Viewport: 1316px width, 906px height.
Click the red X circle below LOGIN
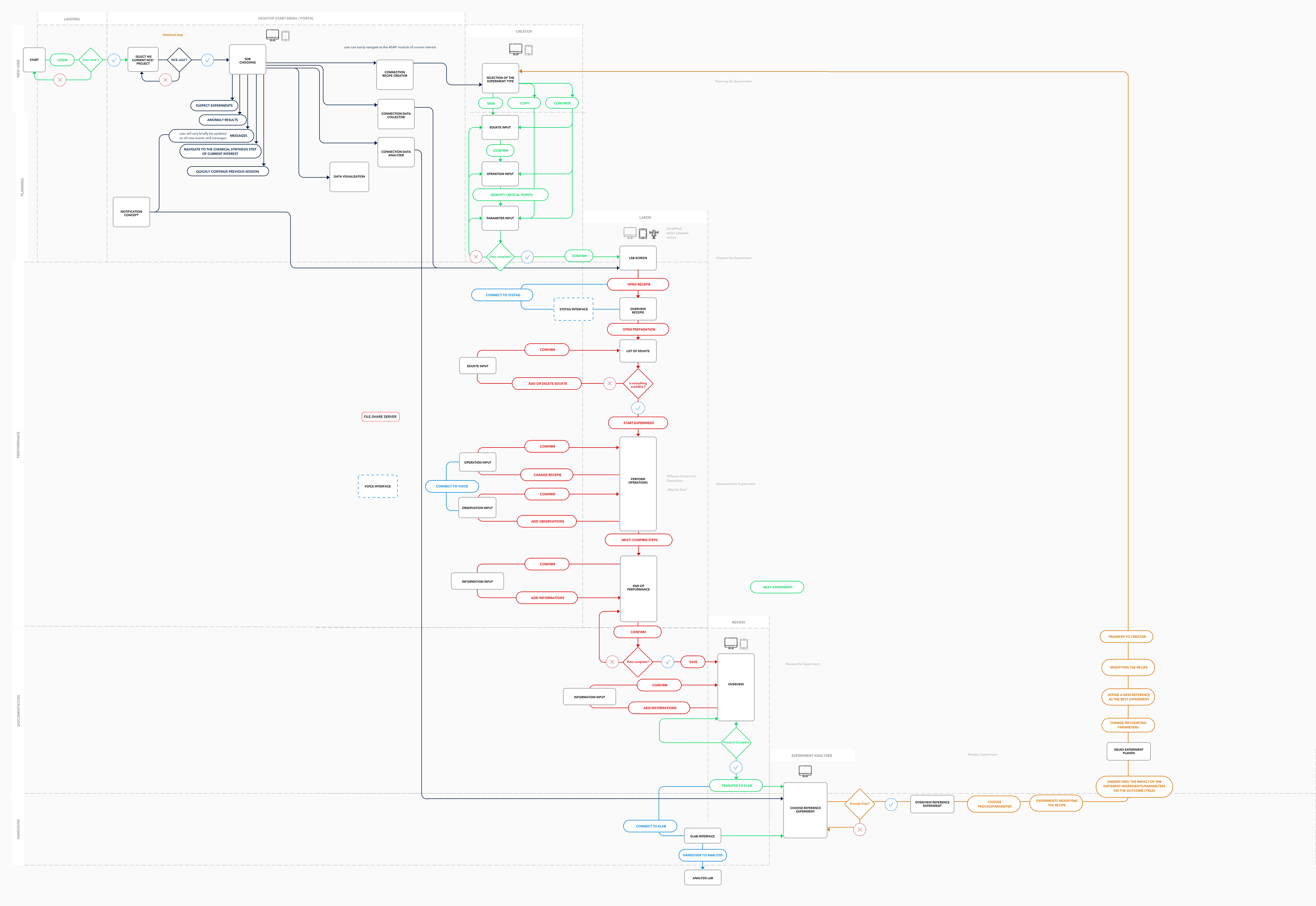(60, 80)
